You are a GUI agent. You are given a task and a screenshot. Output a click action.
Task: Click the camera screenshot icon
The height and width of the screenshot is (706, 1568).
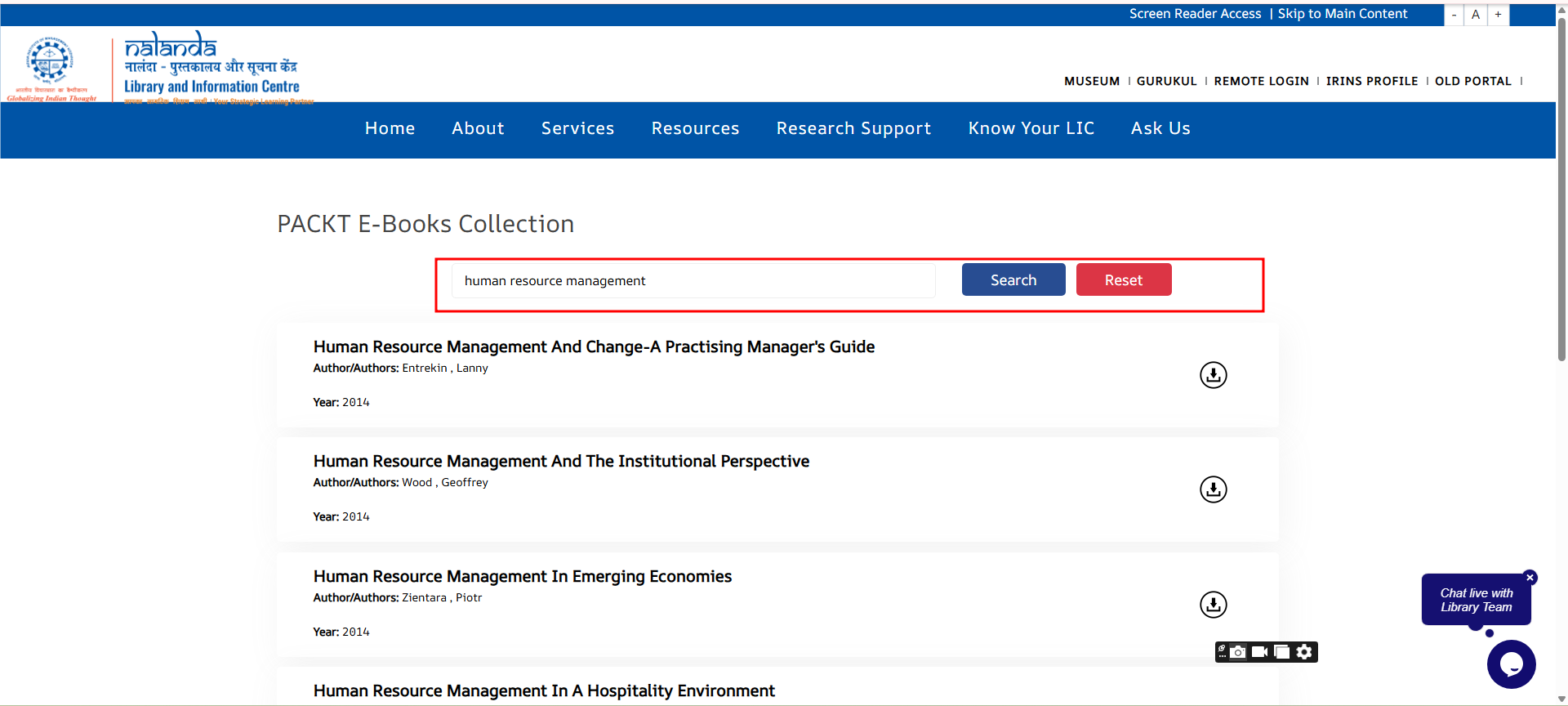point(1239,652)
